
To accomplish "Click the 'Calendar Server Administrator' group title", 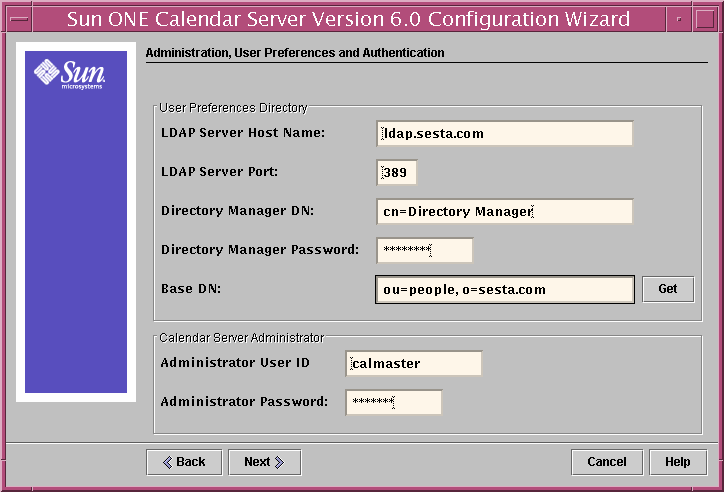I will point(241,338).
